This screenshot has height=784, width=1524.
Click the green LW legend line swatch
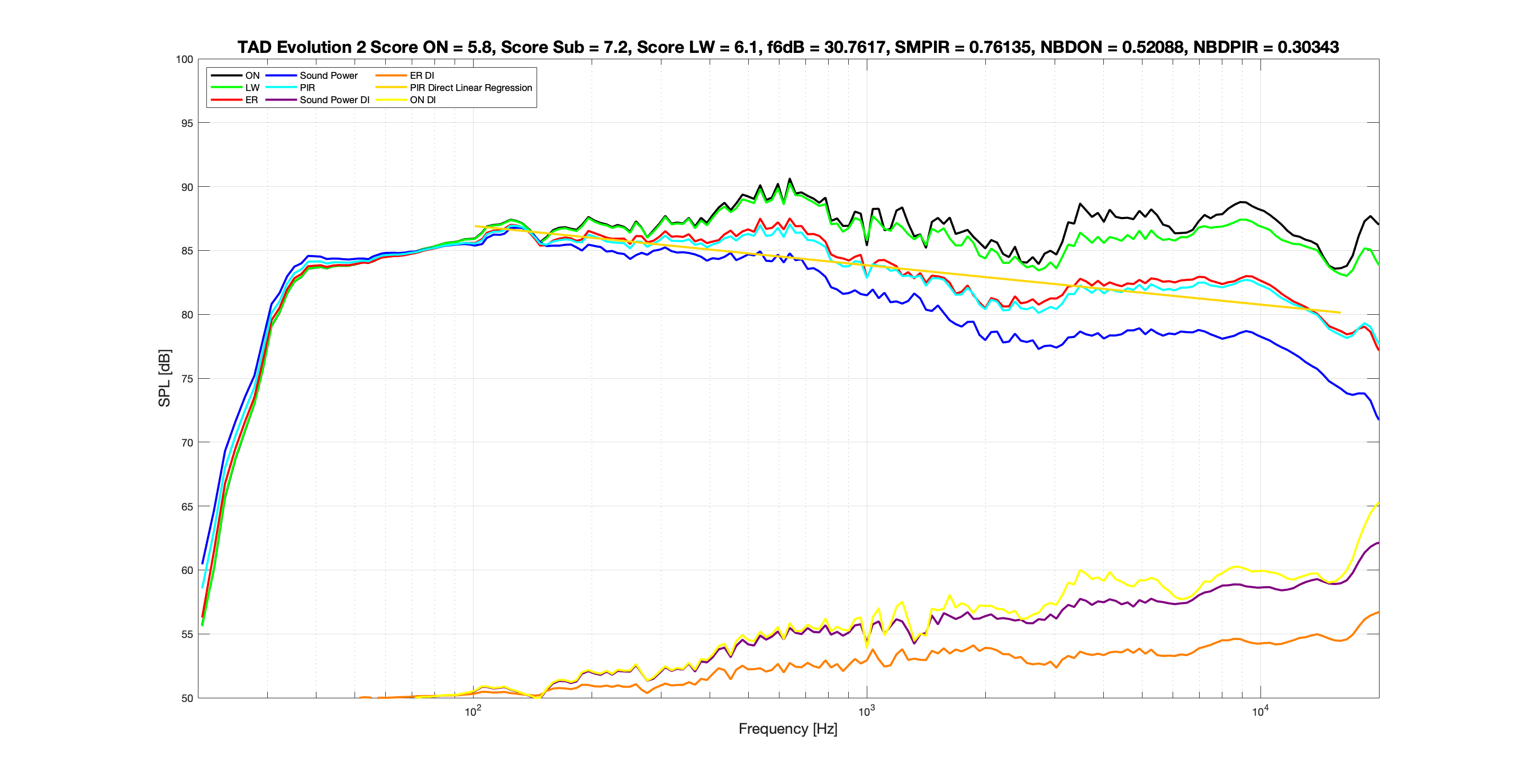226,87
